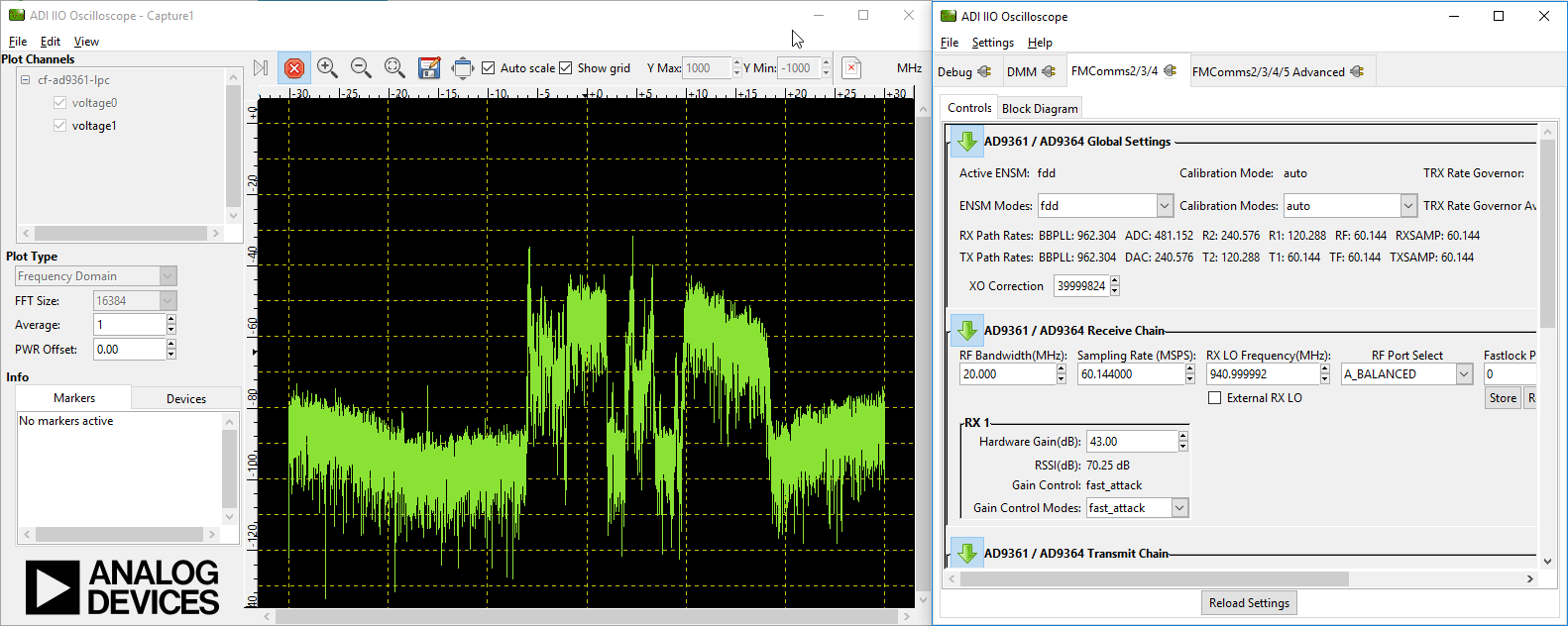This screenshot has width=1568, height=626.
Task: Click the Capture1 window title icon
Action: pyautogui.click(x=17, y=15)
